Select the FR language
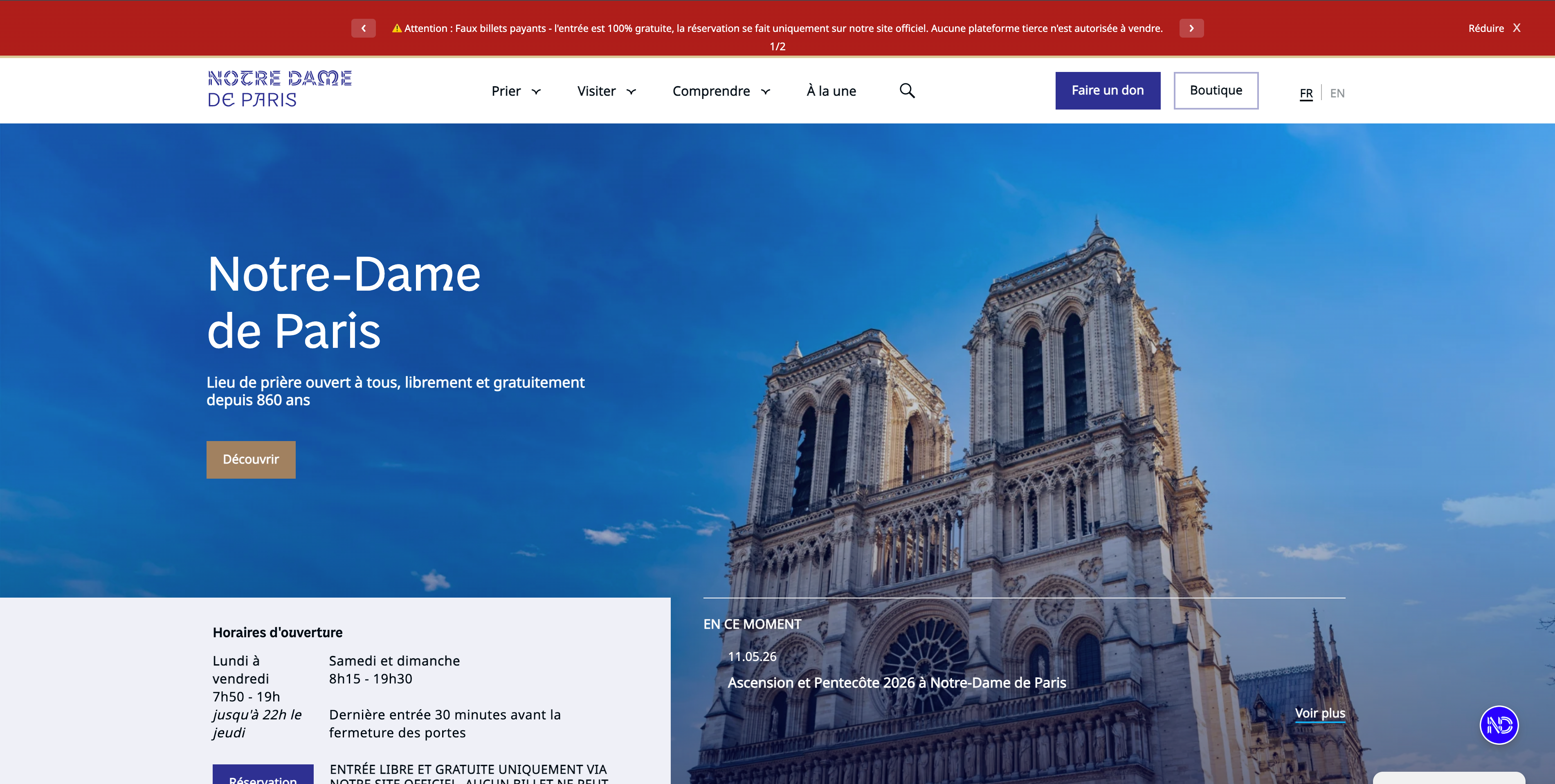The height and width of the screenshot is (784, 1555). point(1306,94)
